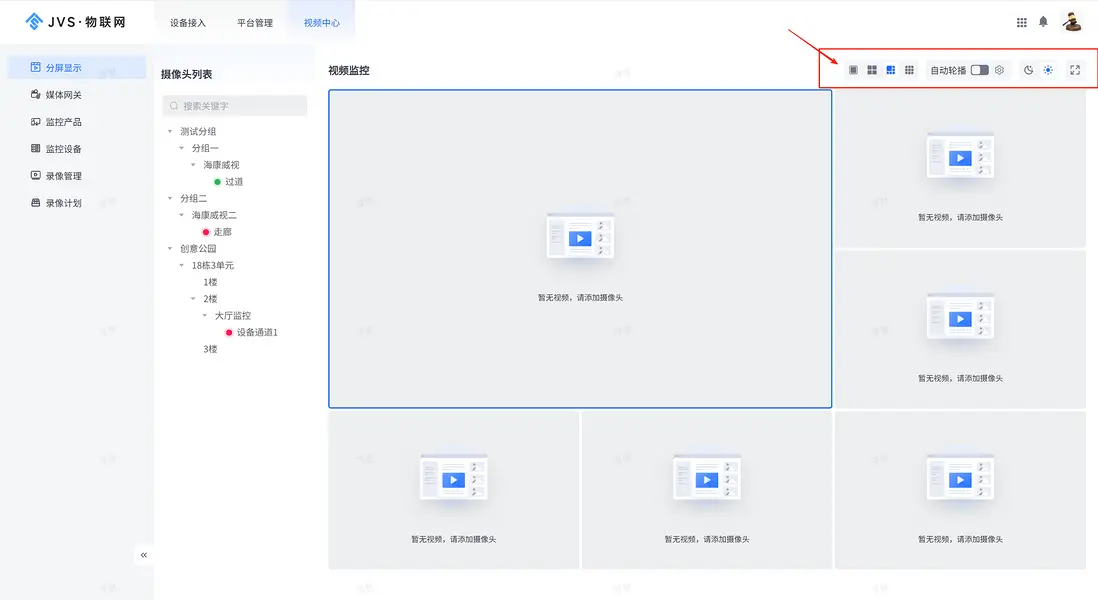Image resolution: width=1098 pixels, height=600 pixels.
Task: Select the 1楼 tree item
Action: pyautogui.click(x=210, y=282)
